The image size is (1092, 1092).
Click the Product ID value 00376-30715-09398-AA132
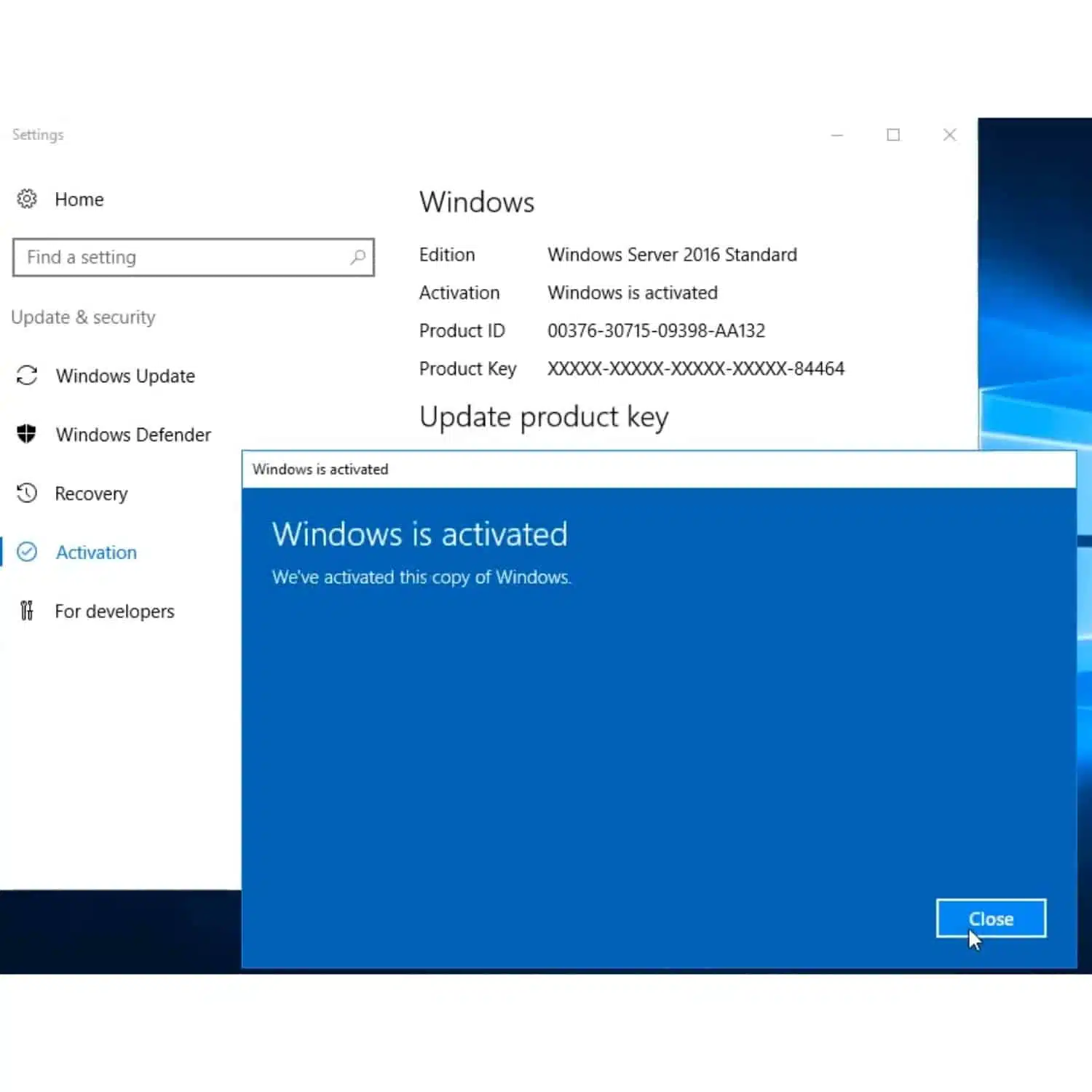click(x=656, y=331)
